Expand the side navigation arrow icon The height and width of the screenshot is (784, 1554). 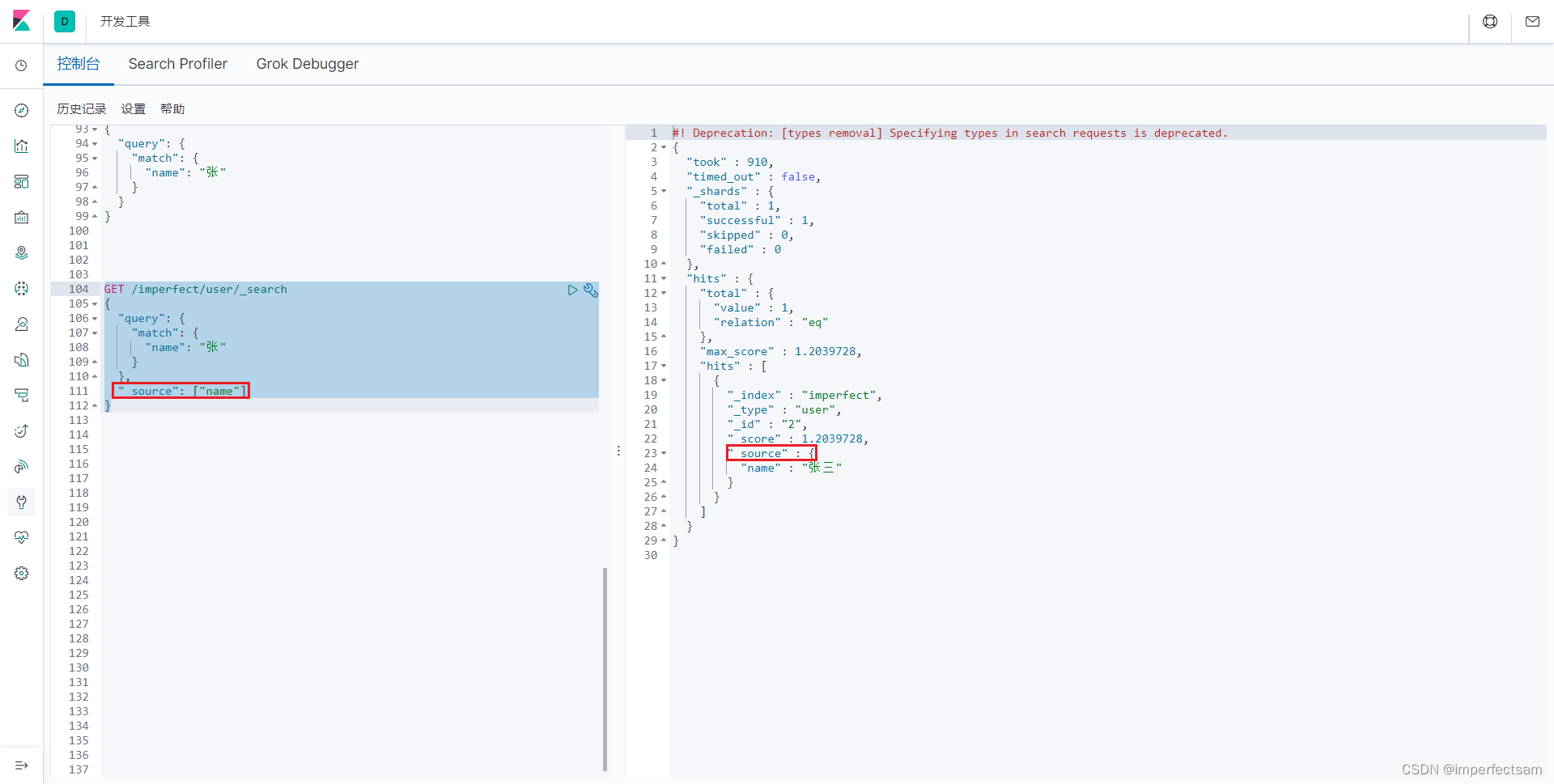click(22, 765)
